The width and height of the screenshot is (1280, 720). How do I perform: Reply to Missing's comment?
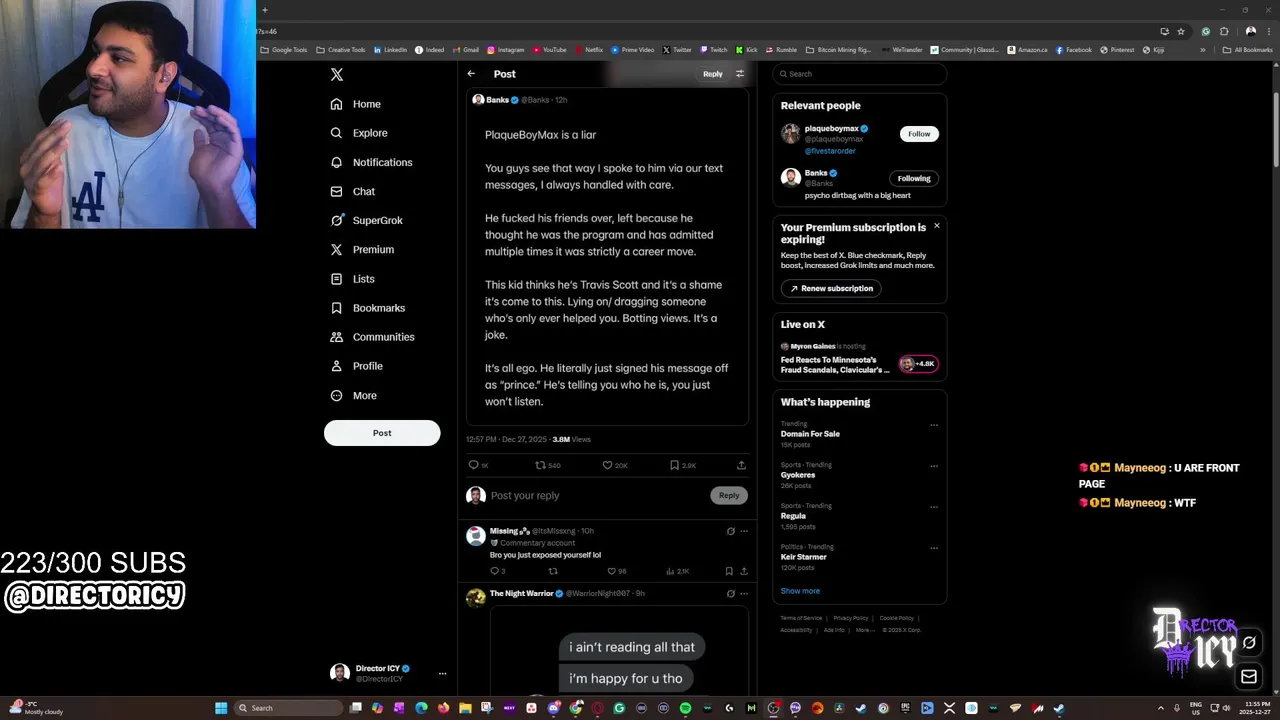pos(497,571)
